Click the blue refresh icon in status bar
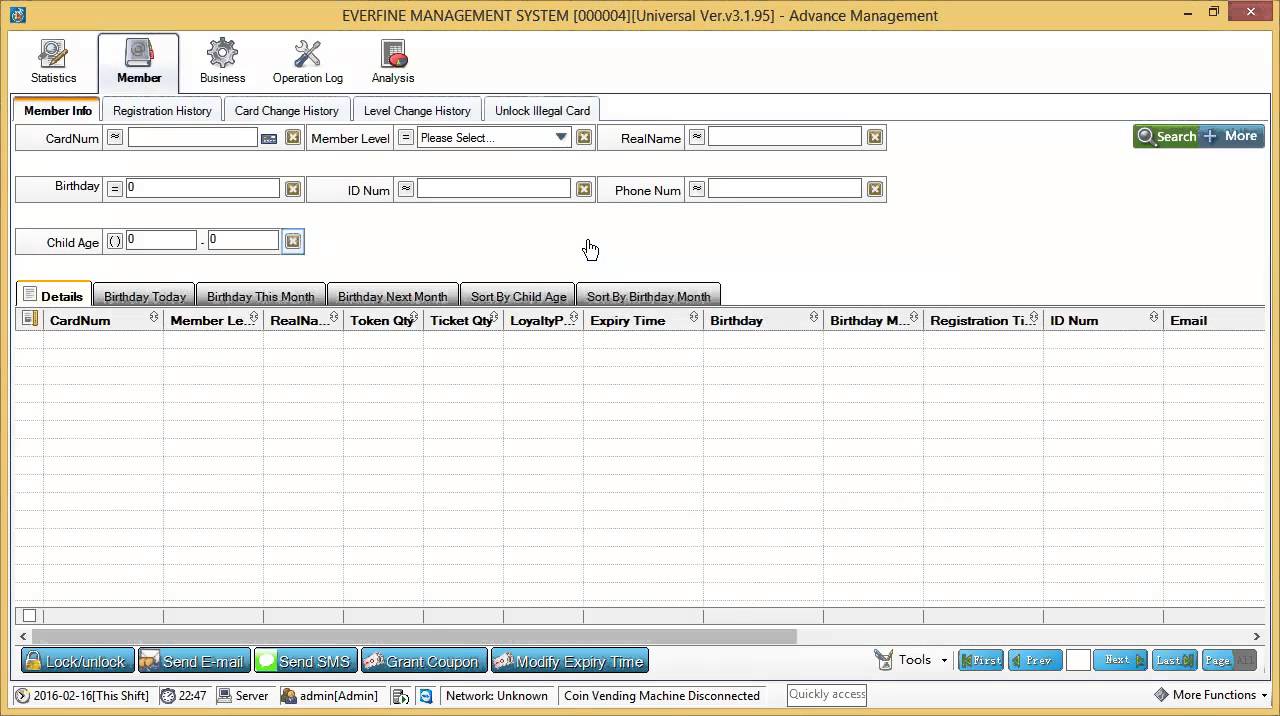1280x716 pixels. click(x=426, y=696)
